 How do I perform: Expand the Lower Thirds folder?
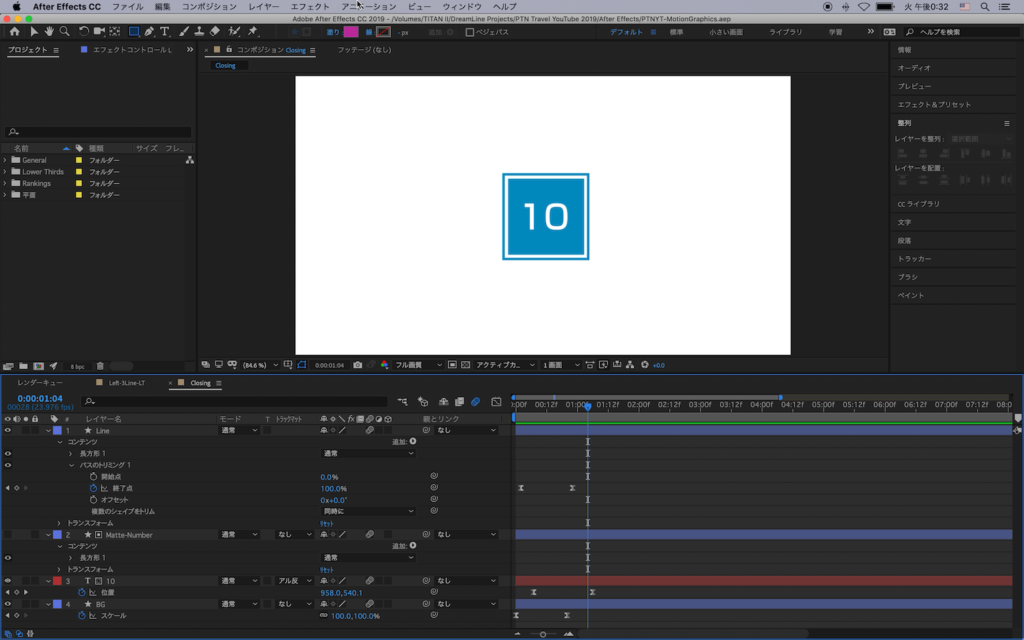pyautogui.click(x=5, y=172)
